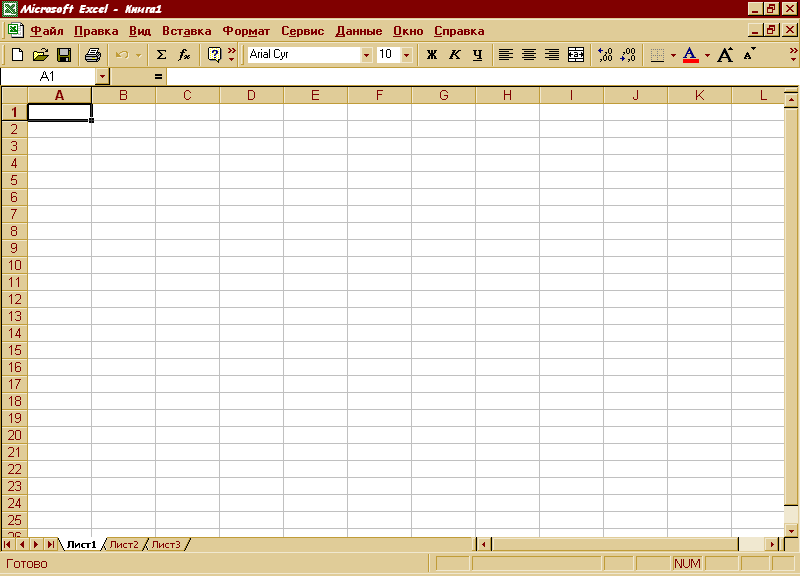Click Merge and Center icon
Image resolution: width=800 pixels, height=576 pixels.
576,55
